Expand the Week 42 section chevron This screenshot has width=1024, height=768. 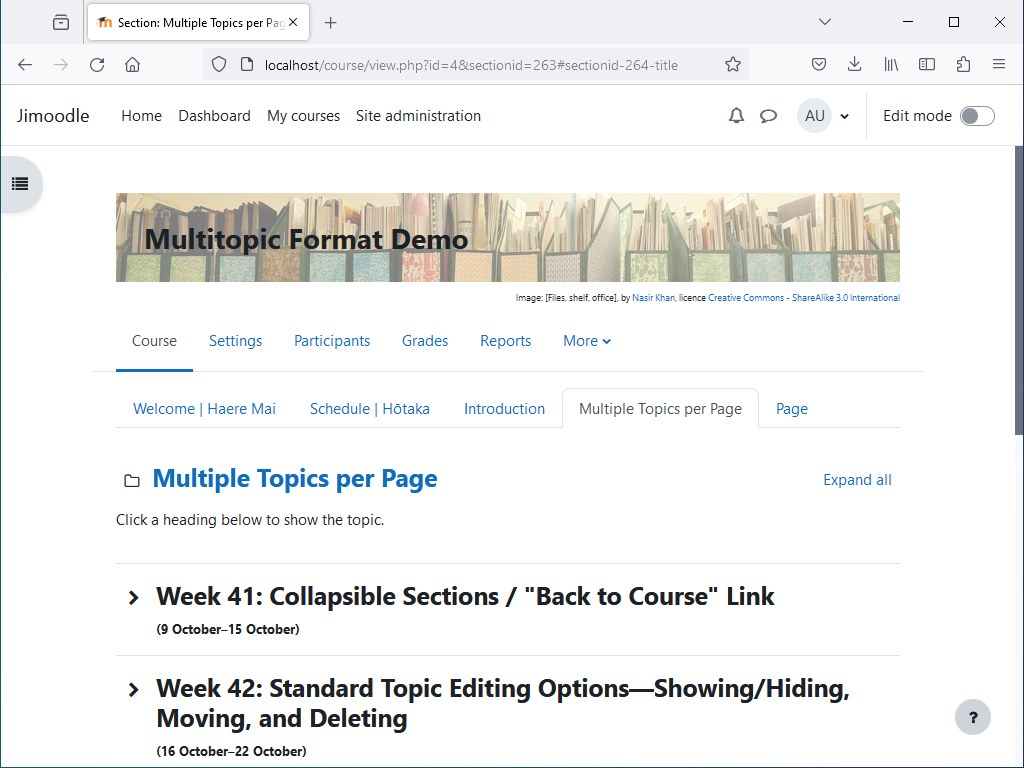pyautogui.click(x=133, y=689)
